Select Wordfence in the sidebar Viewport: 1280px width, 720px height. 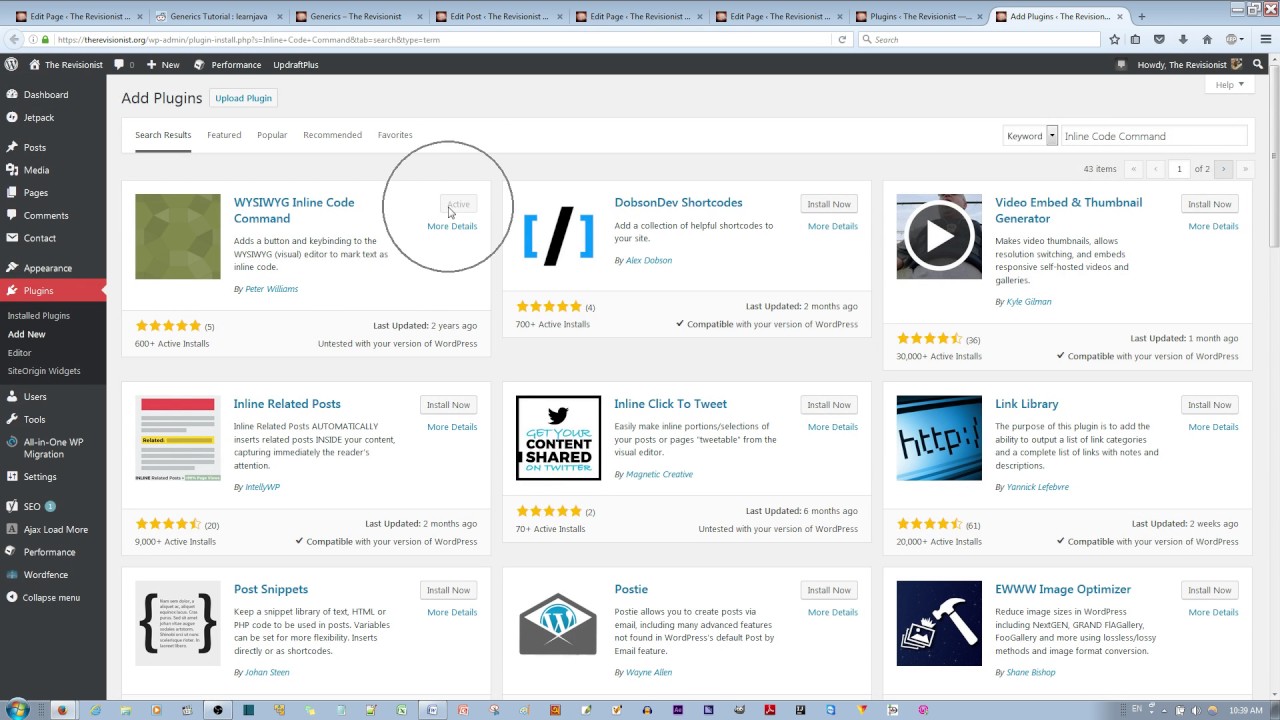coord(45,574)
